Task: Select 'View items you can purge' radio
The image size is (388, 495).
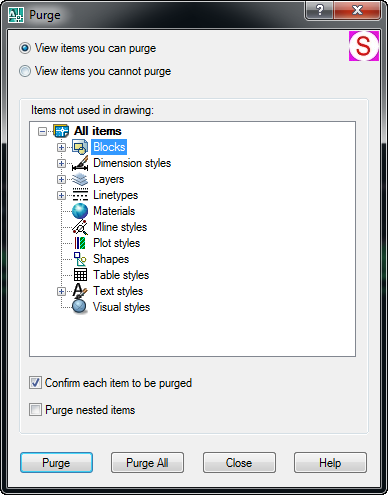Action: [x=25, y=48]
